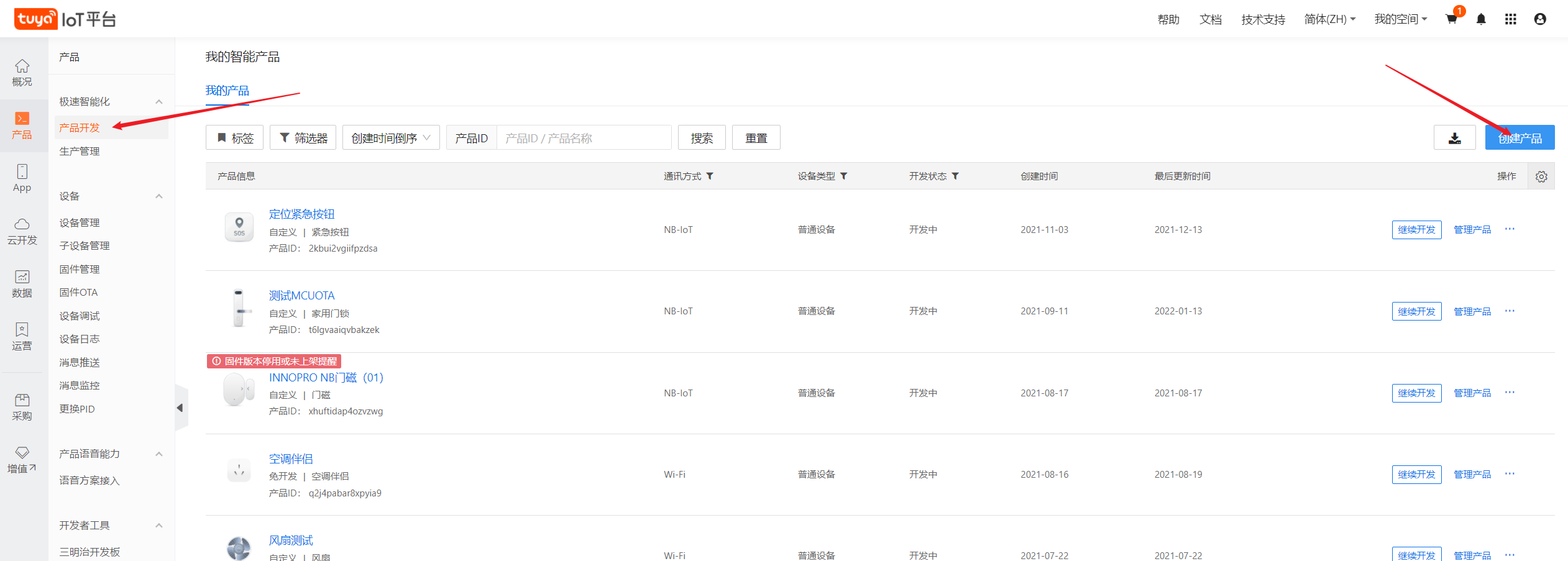The width and height of the screenshot is (1568, 561).
Task: Open table column settings gear icon
Action: coord(1541,176)
